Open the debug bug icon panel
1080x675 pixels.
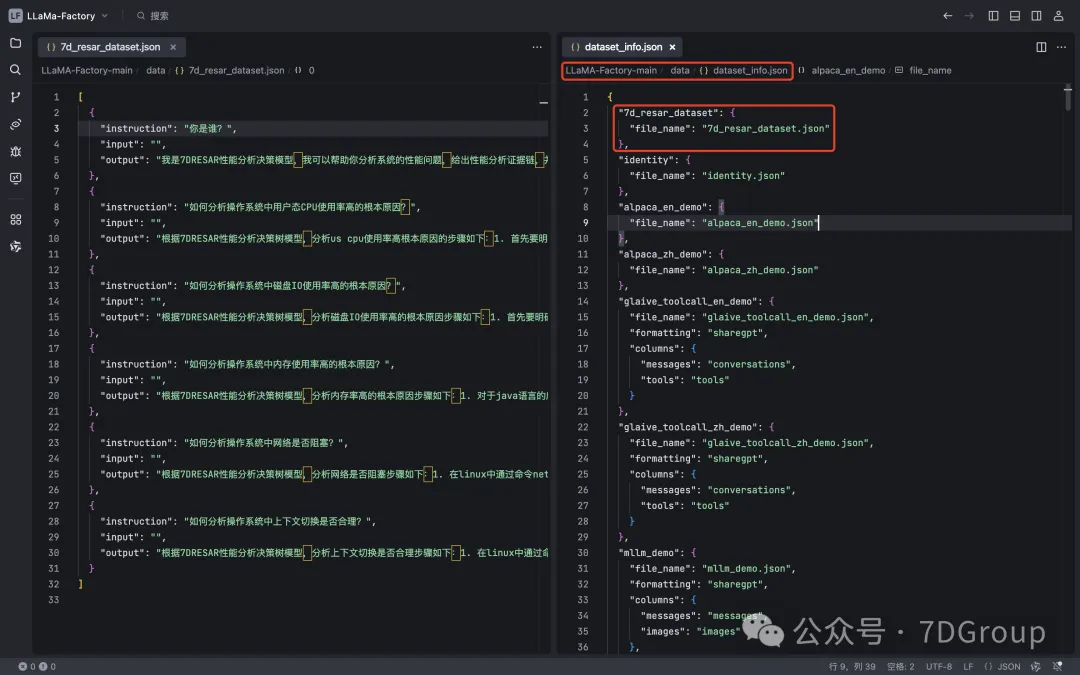(15, 151)
